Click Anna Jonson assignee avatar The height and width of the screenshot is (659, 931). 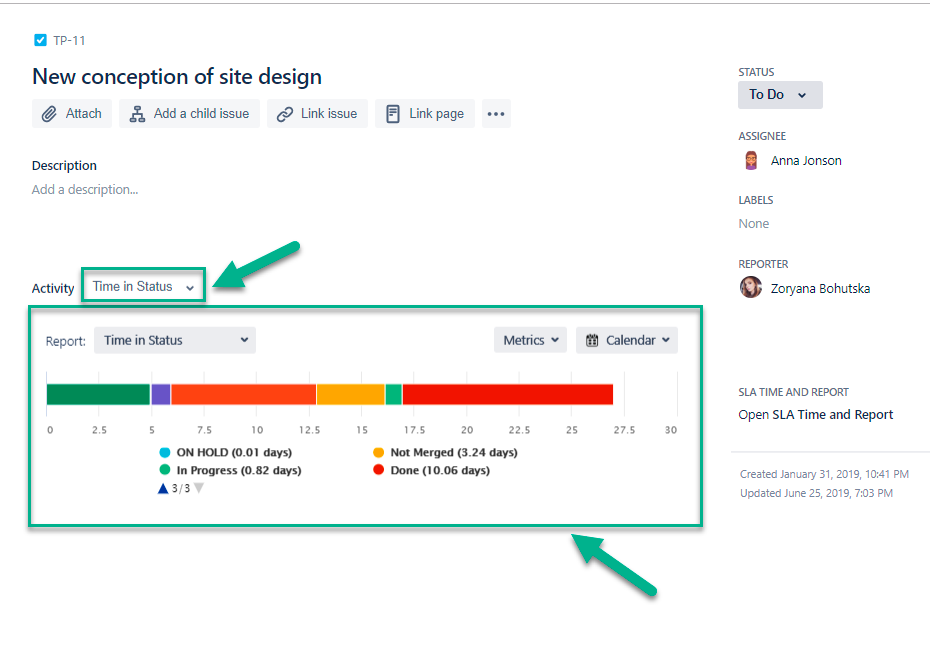[751, 160]
